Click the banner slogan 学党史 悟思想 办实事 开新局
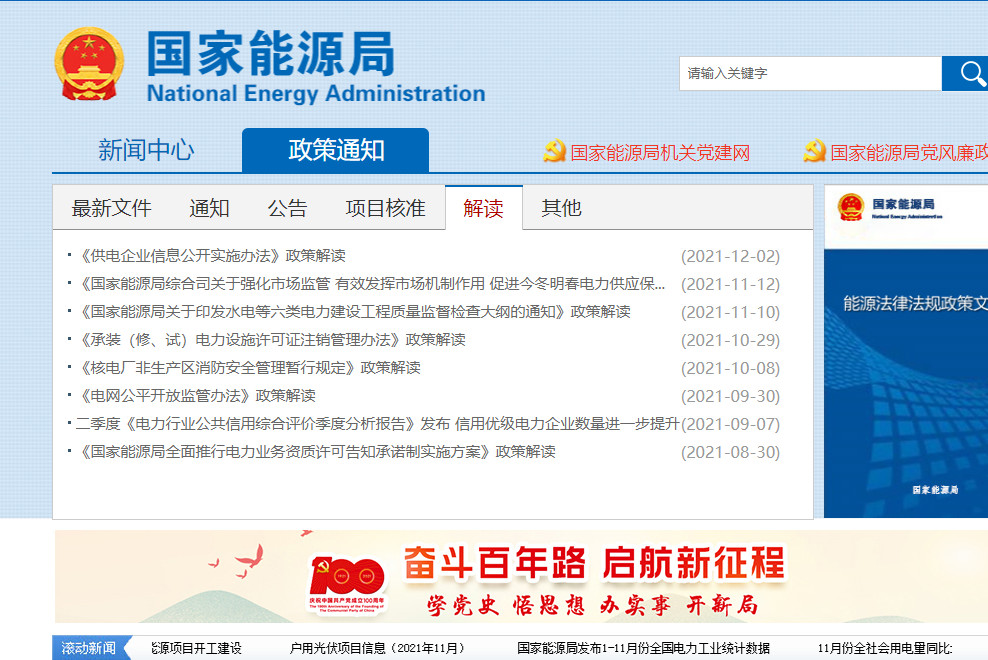 [592, 605]
